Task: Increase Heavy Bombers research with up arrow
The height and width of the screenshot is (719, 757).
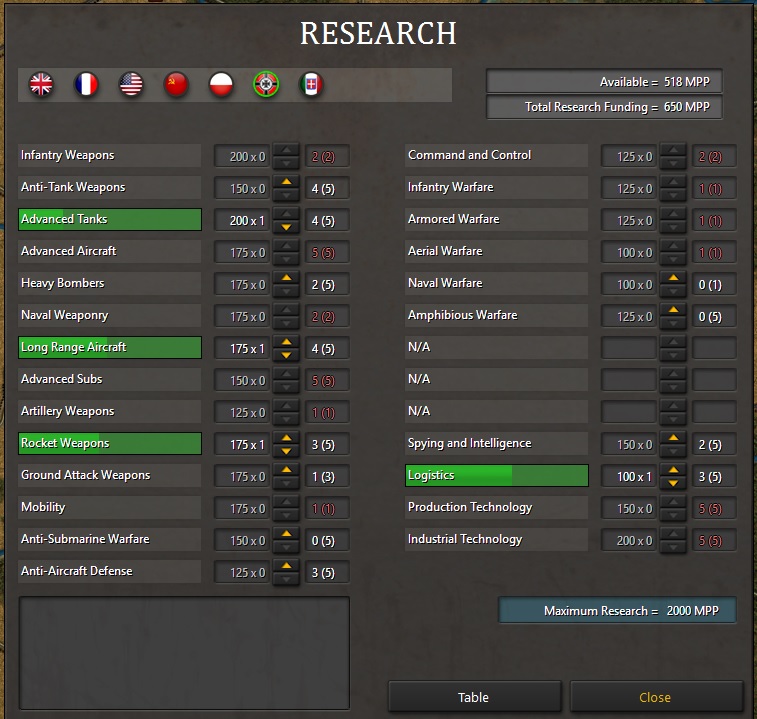Action: [x=286, y=278]
